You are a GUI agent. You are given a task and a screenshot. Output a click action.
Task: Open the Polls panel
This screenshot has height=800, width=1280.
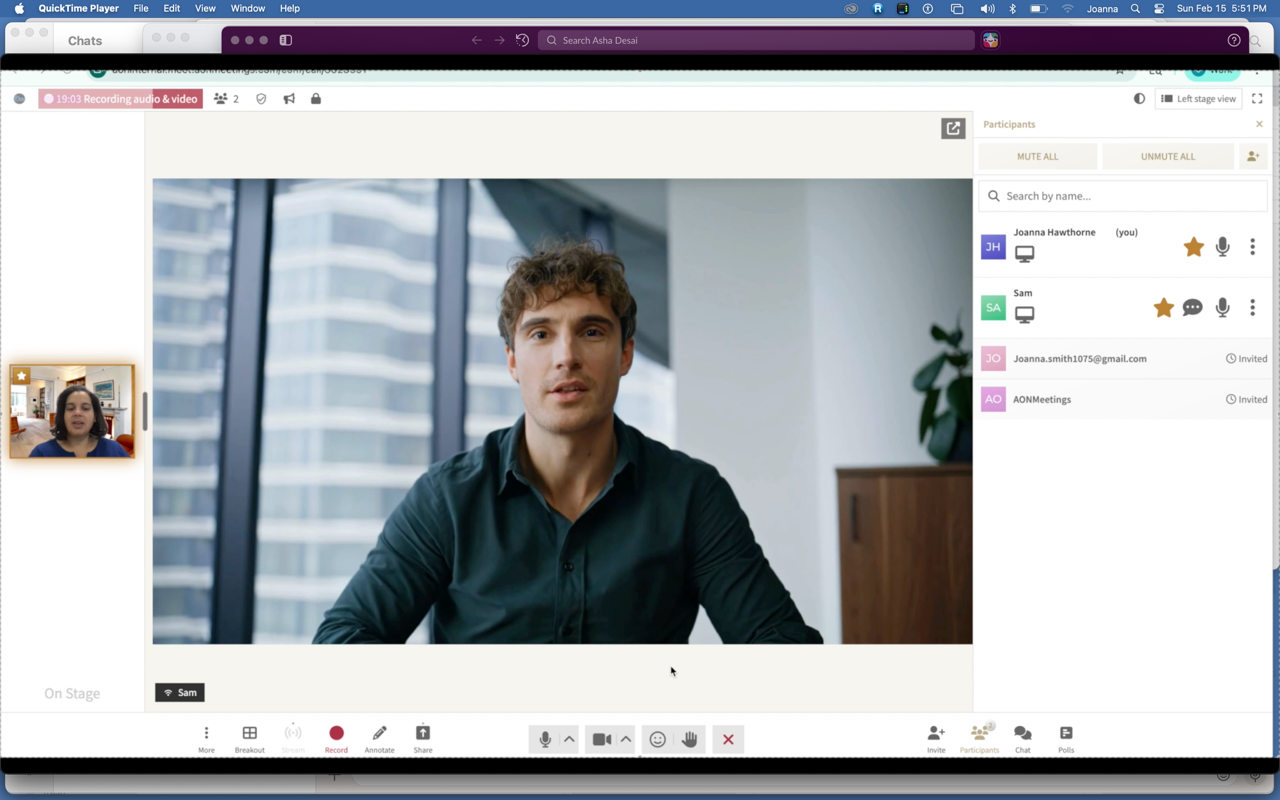coord(1065,737)
